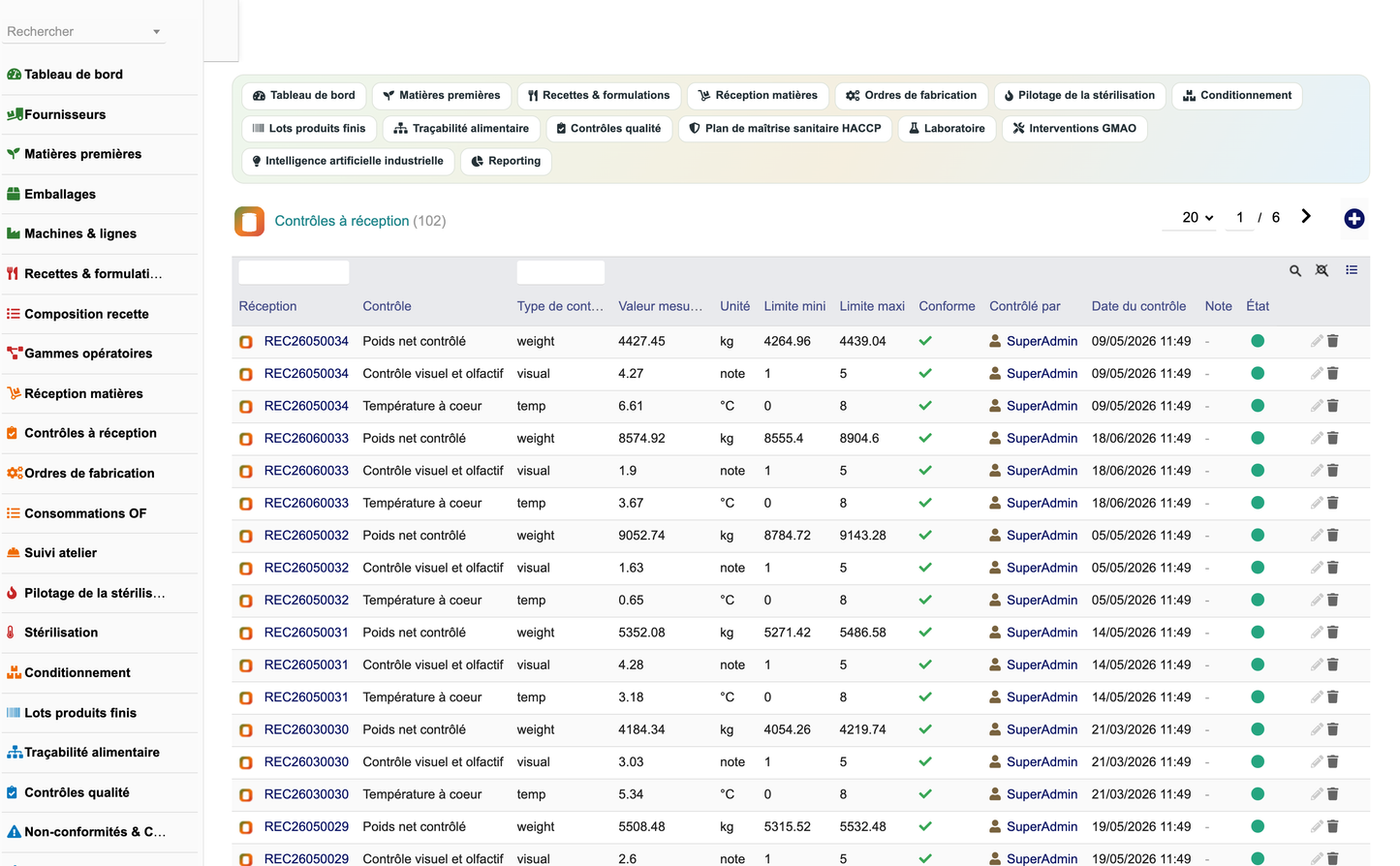The width and height of the screenshot is (1400, 866).
Task: Sort by Valeur mesurée column header
Action: (661, 306)
